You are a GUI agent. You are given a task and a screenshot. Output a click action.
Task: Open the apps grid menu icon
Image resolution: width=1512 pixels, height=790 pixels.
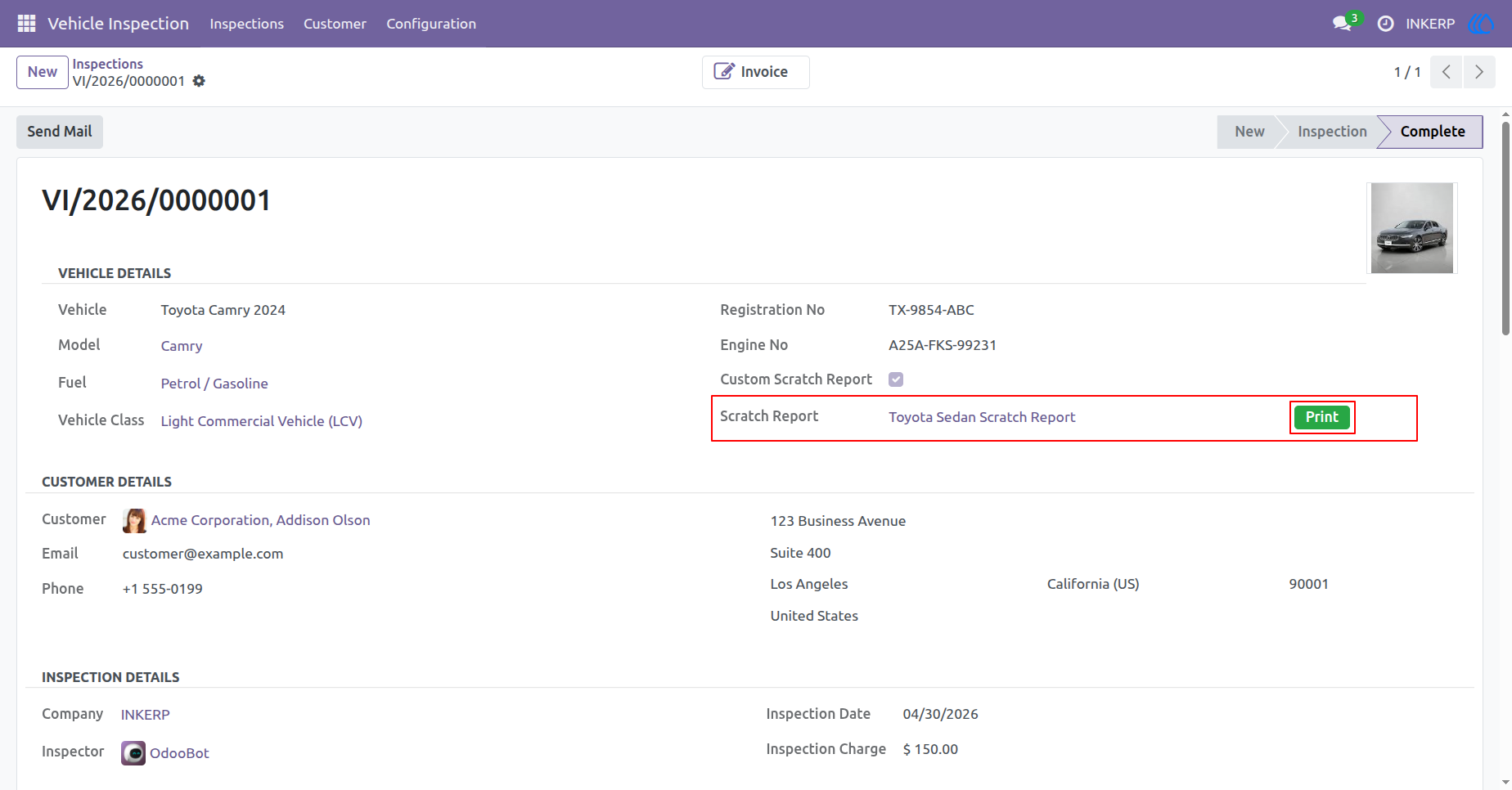[26, 24]
